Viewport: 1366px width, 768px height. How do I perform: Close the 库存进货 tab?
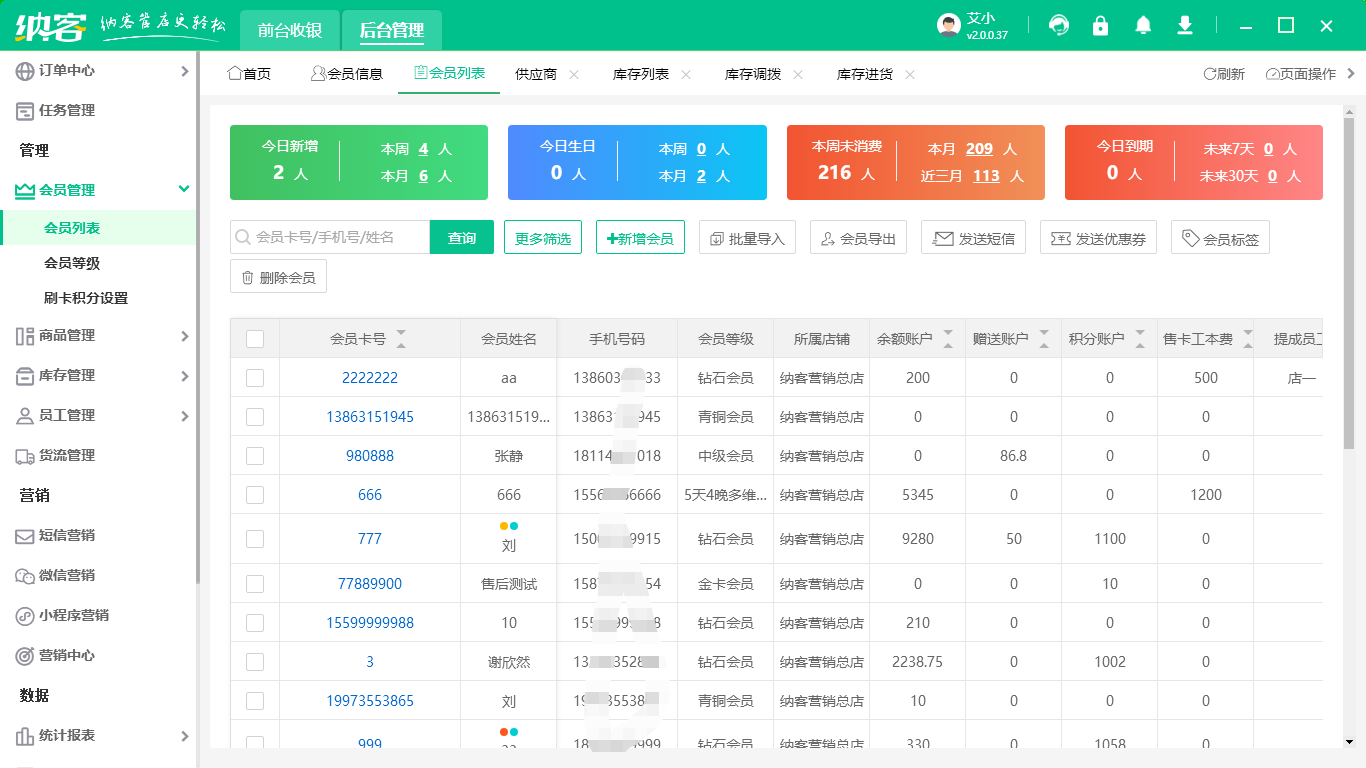coord(910,74)
